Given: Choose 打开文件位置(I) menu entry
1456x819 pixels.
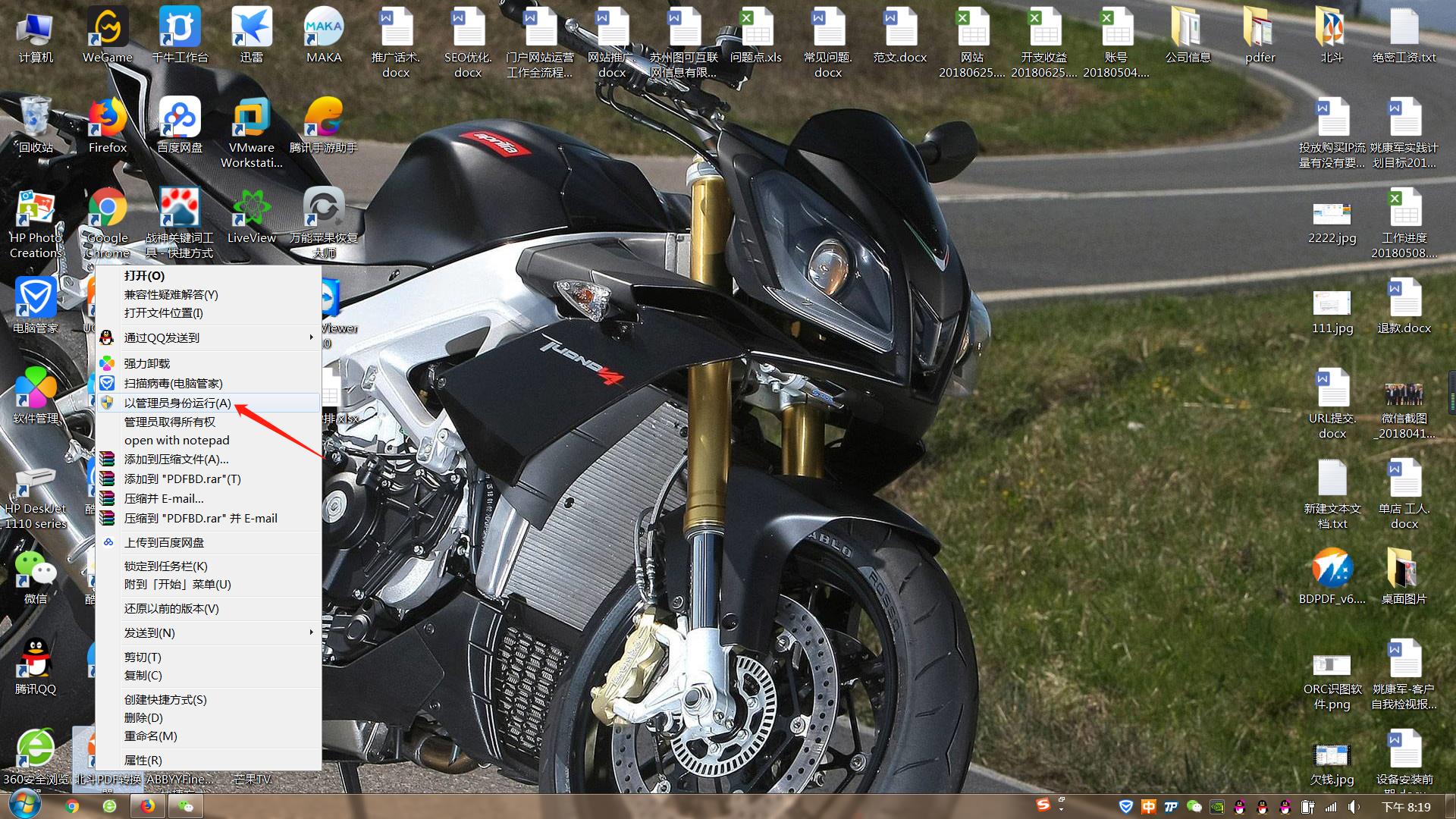Looking at the screenshot, I should (163, 312).
